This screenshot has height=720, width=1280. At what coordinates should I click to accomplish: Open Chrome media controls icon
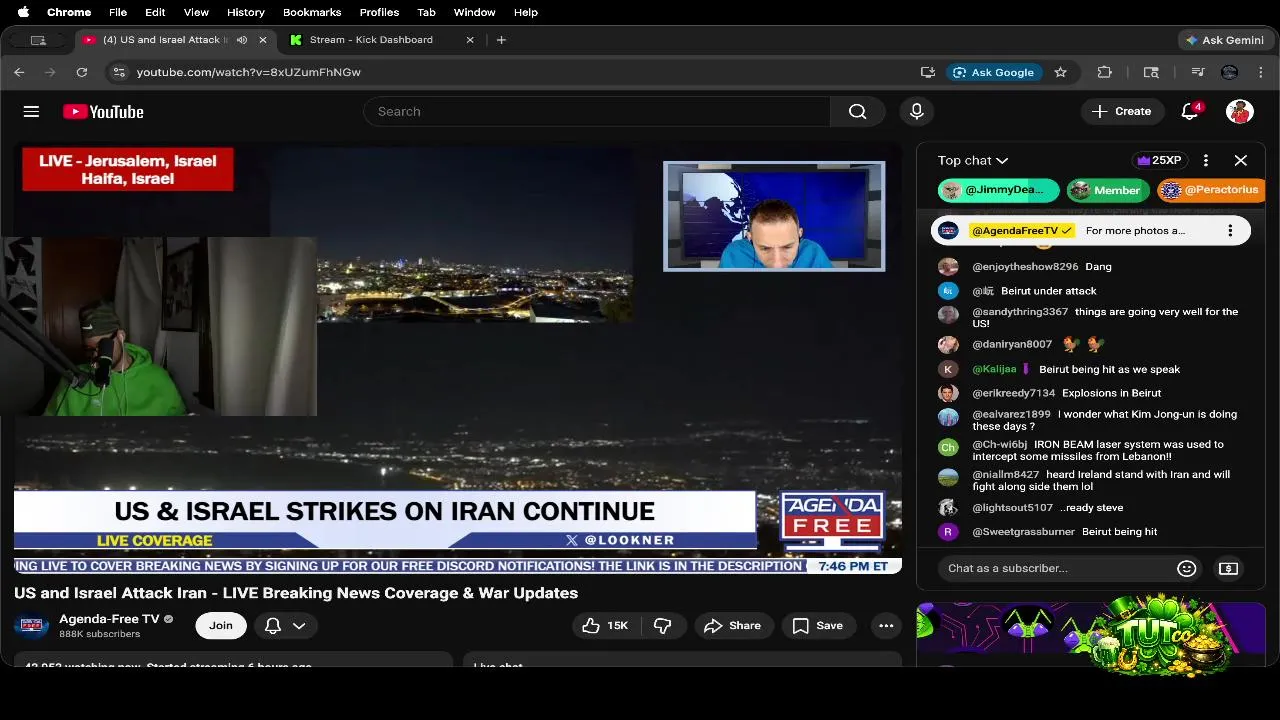pos(1198,72)
